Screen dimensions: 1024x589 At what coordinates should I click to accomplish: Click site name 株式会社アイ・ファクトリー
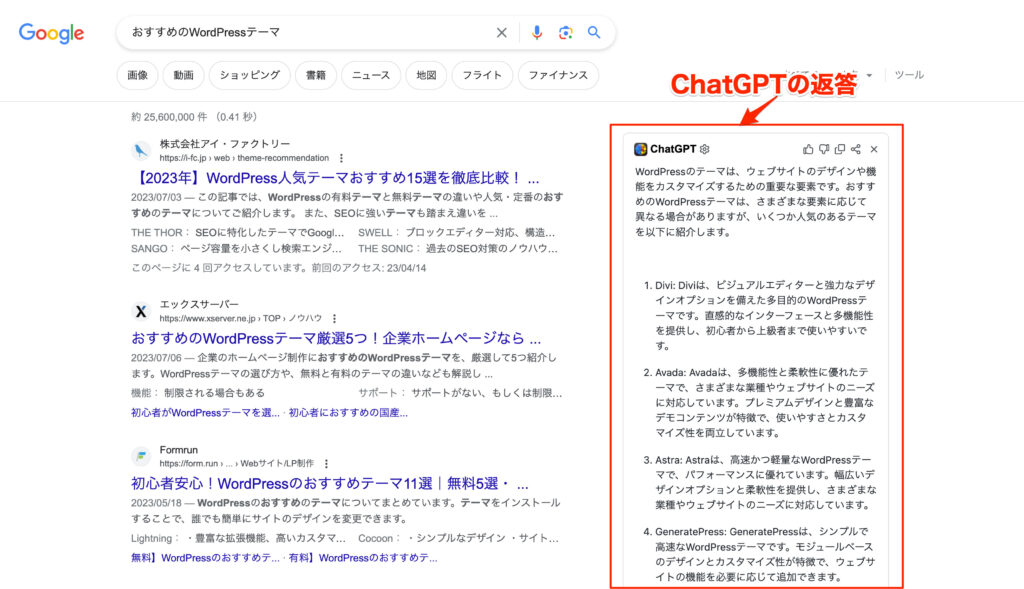pos(225,144)
